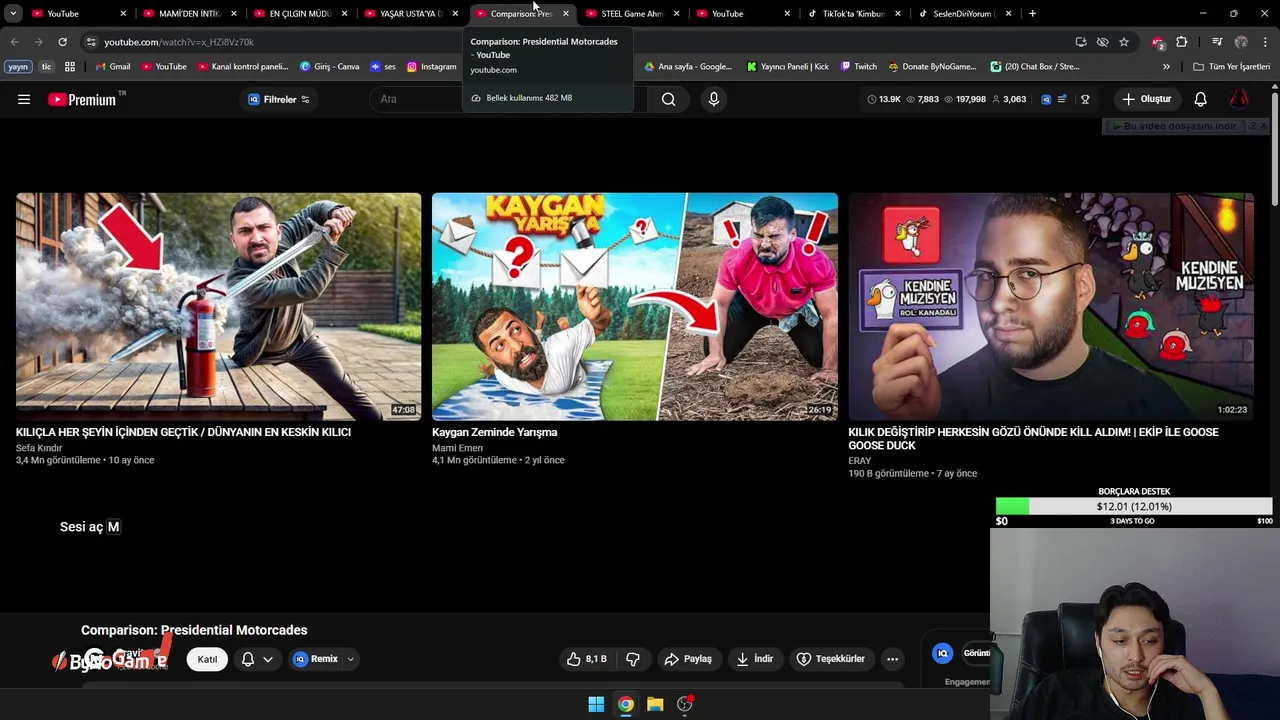1280x720 pixels.
Task: Expand the Remix dropdown arrow
Action: click(x=350, y=659)
